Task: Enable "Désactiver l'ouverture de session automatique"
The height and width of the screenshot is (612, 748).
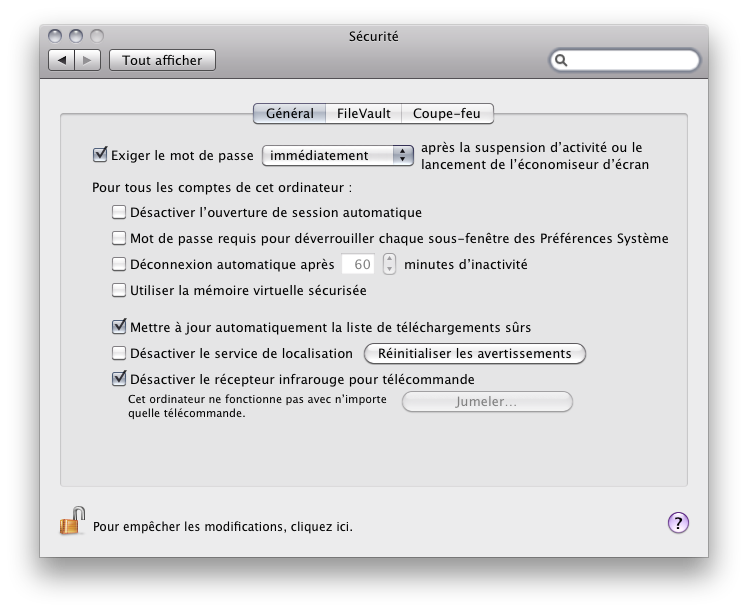Action: (119, 212)
